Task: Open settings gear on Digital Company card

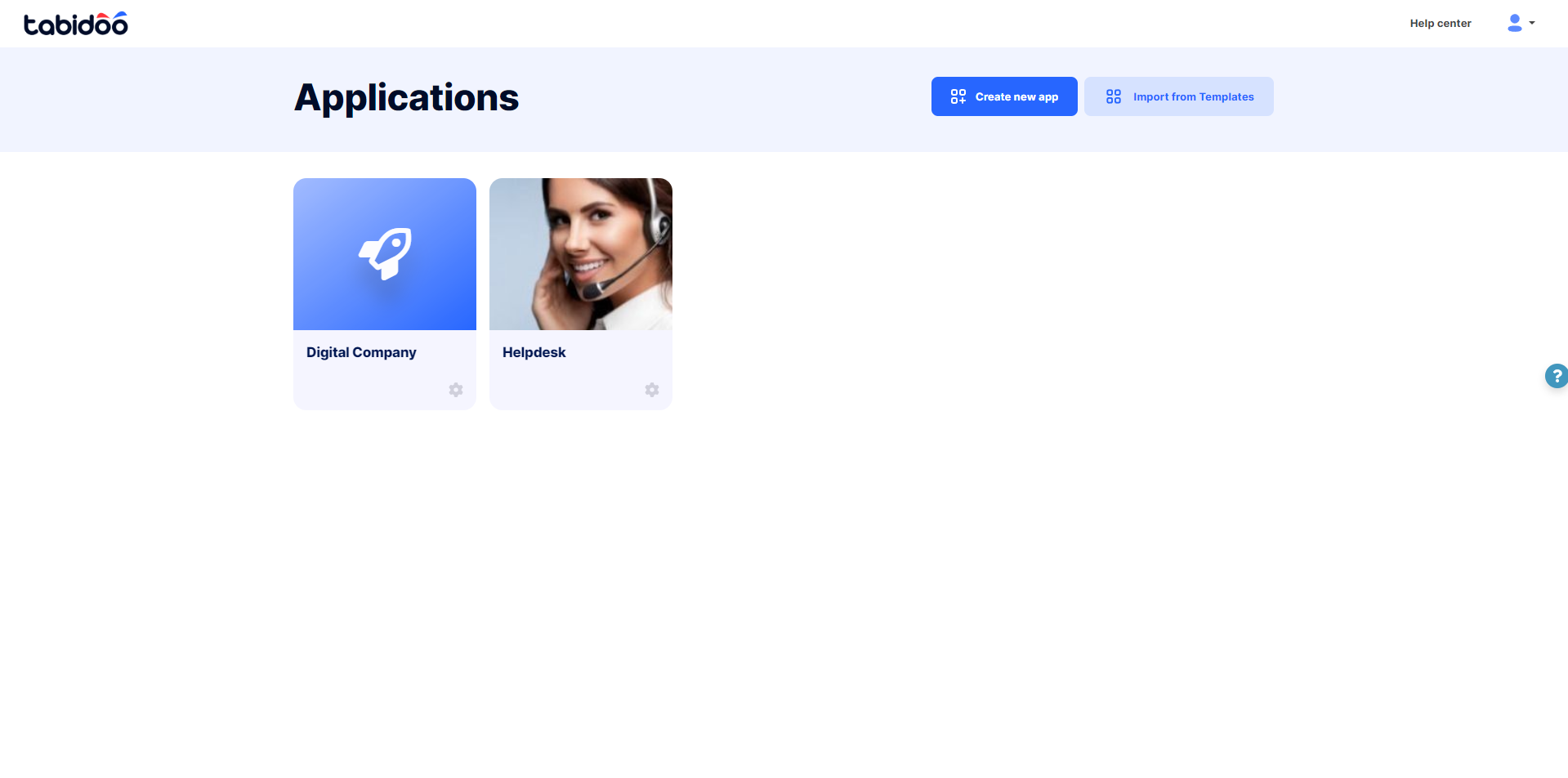Action: coord(456,390)
